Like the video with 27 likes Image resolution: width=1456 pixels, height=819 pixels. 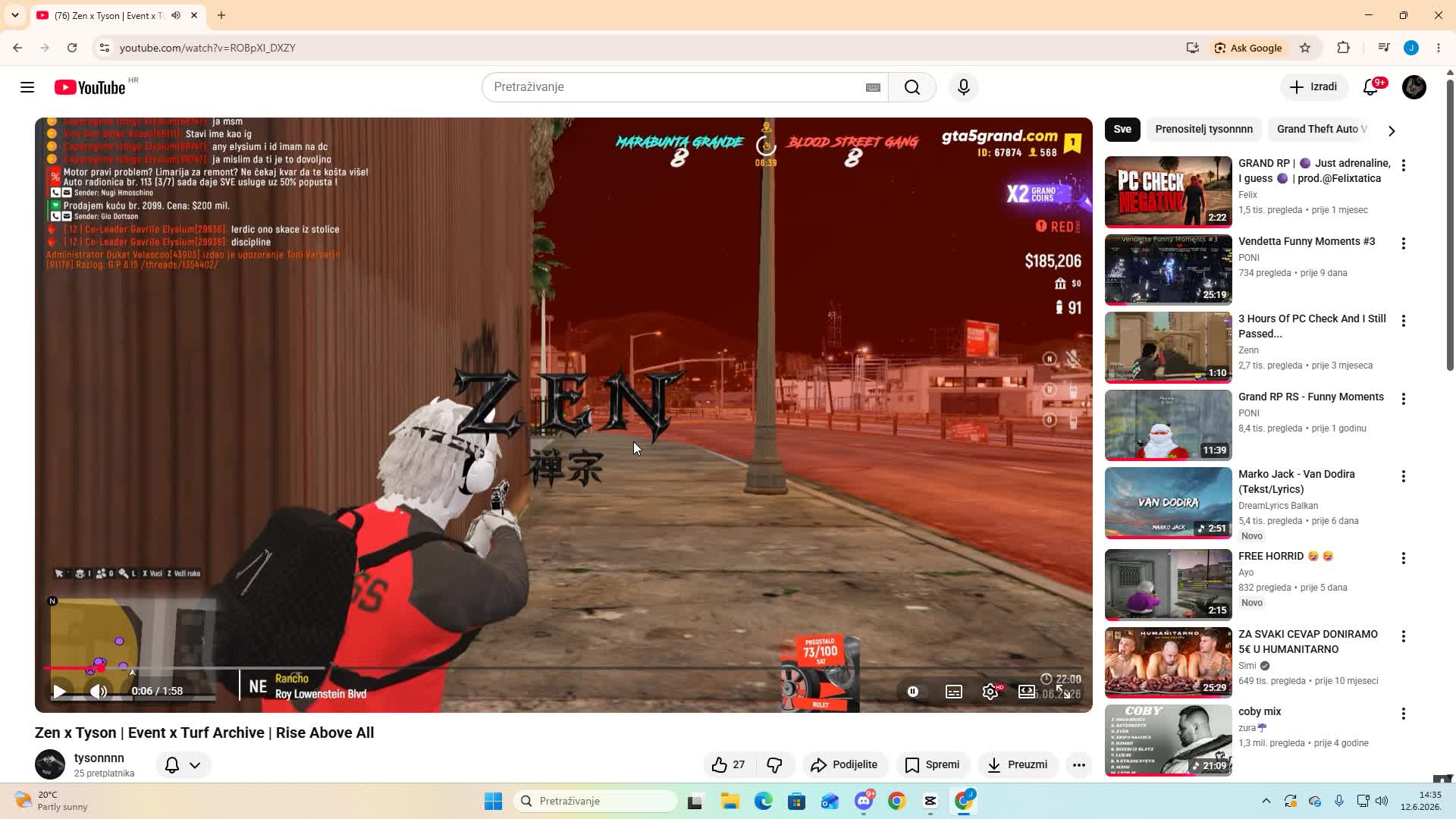coord(729,765)
